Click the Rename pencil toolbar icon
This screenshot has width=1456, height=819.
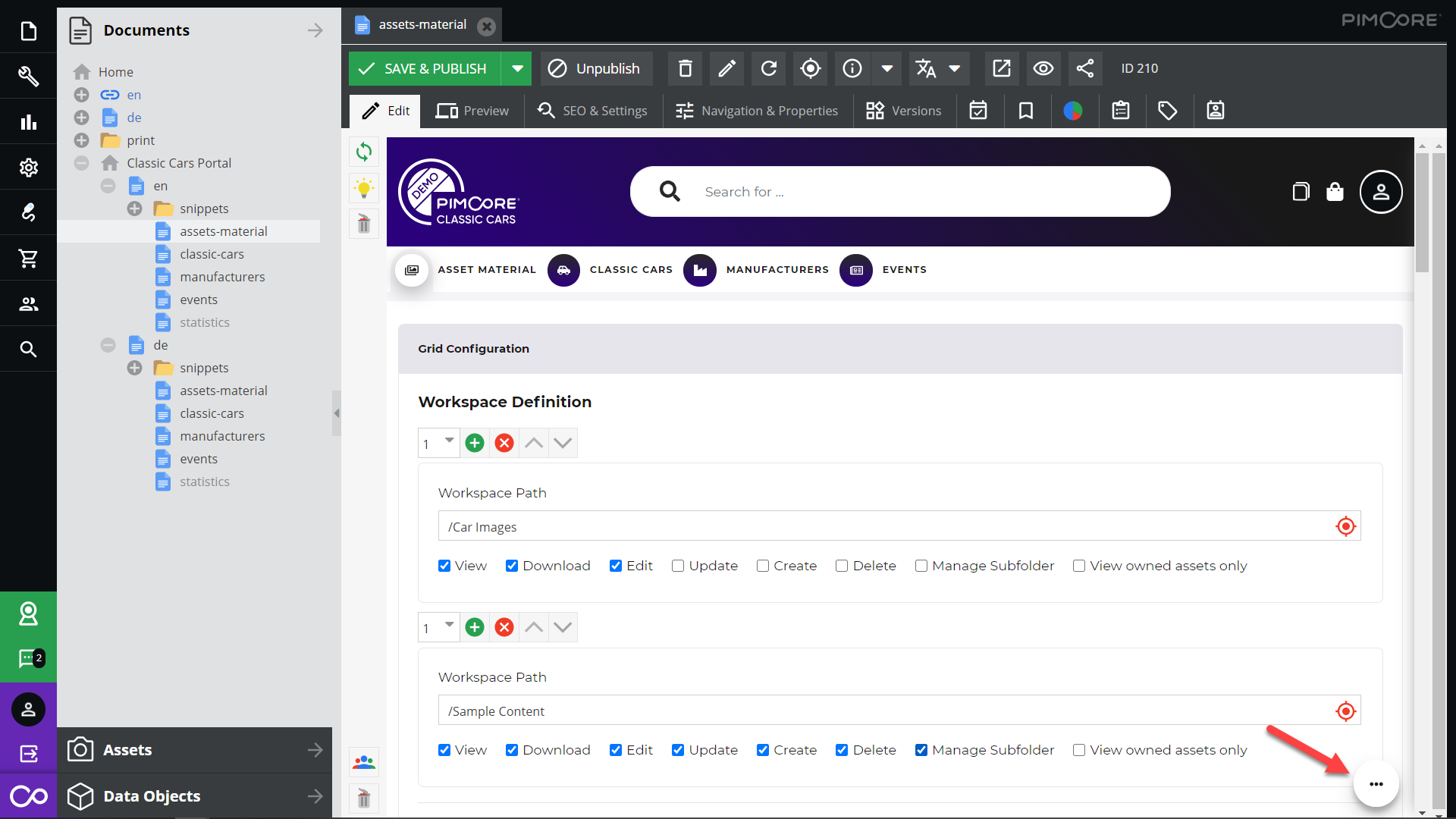coord(726,68)
